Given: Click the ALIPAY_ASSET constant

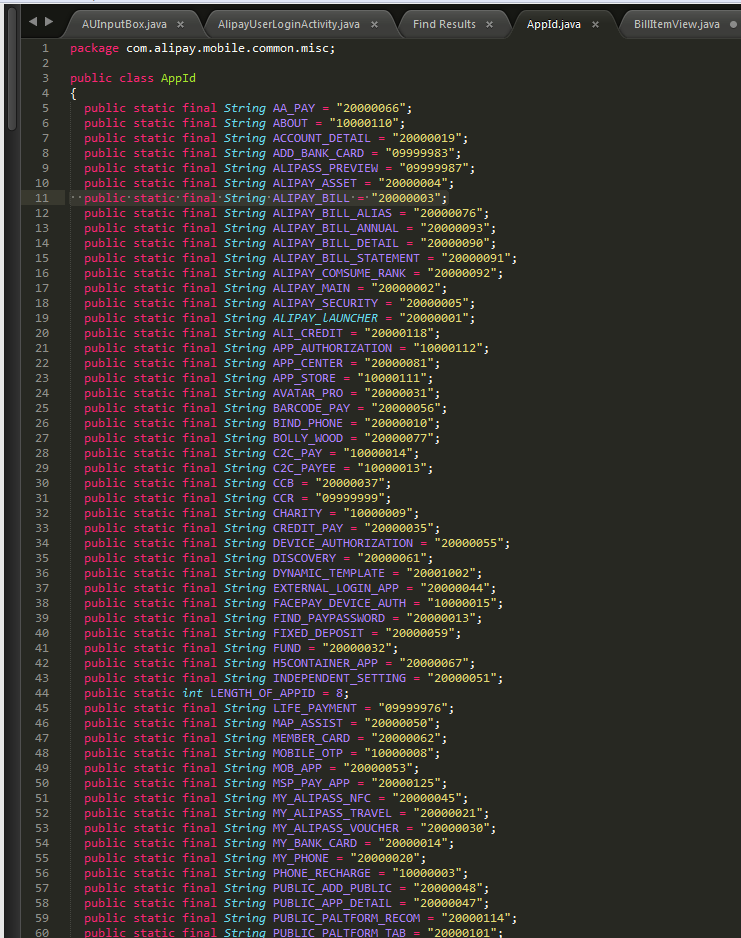Looking at the screenshot, I should (x=315, y=183).
